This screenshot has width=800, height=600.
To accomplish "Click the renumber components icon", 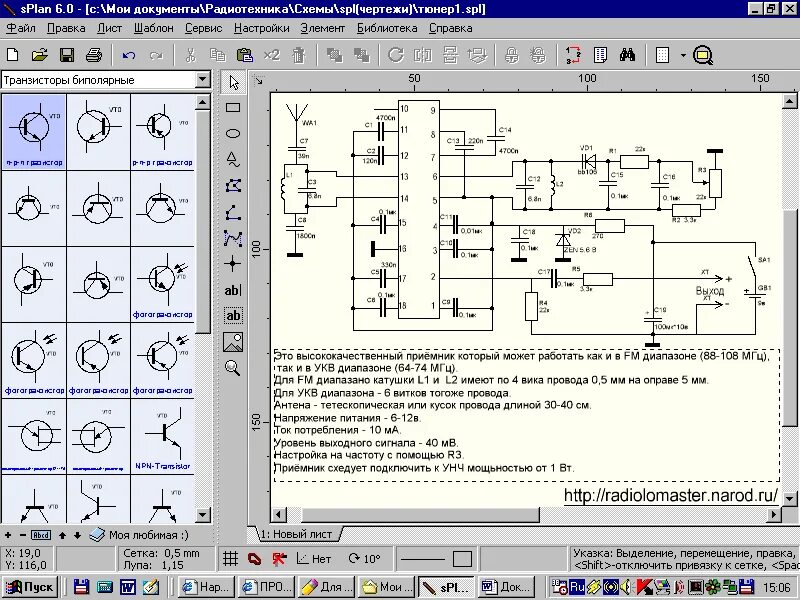I will coord(573,55).
